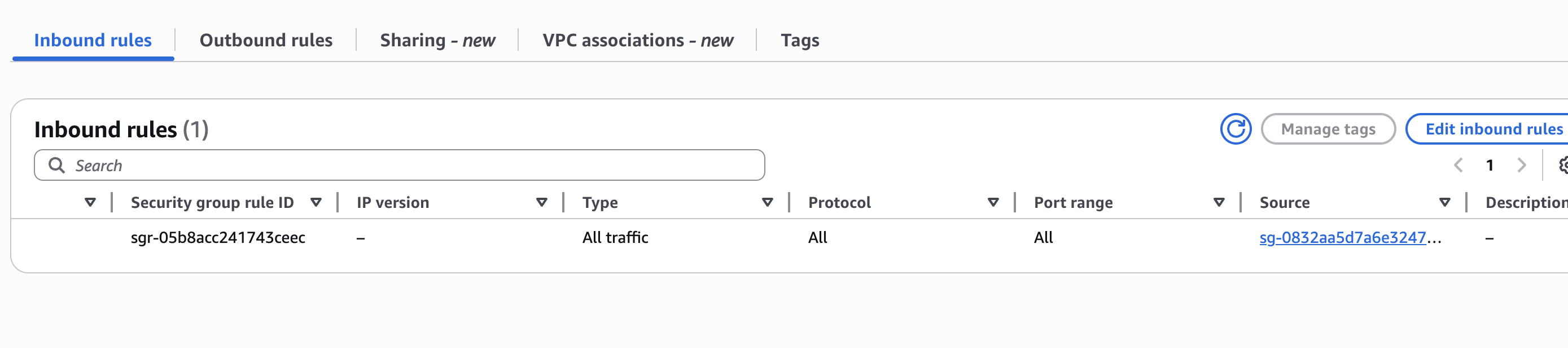This screenshot has height=348, width=1568.
Task: Click the Manage tags button
Action: point(1328,129)
